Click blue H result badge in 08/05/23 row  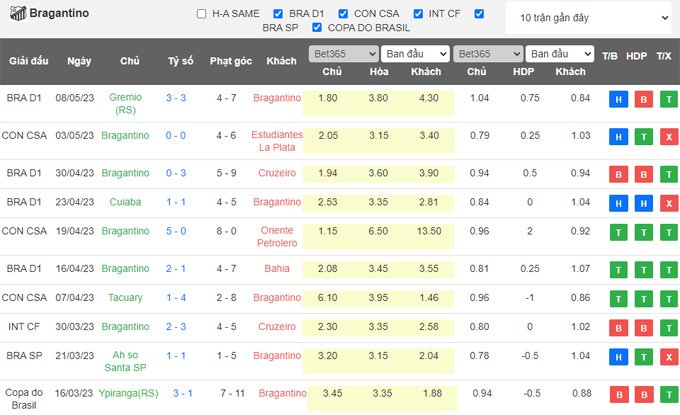[x=617, y=99]
